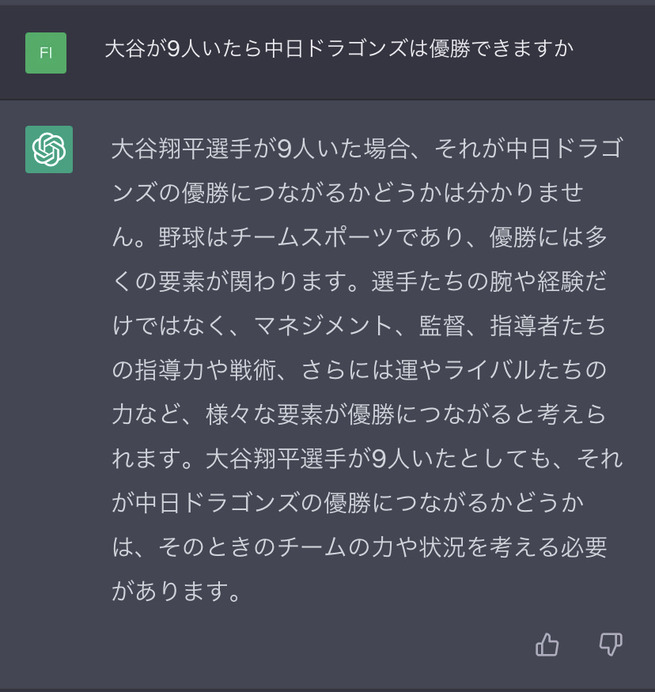Click the phrase 分かりませ in the second line
The width and height of the screenshot is (655, 692).
tap(525, 193)
